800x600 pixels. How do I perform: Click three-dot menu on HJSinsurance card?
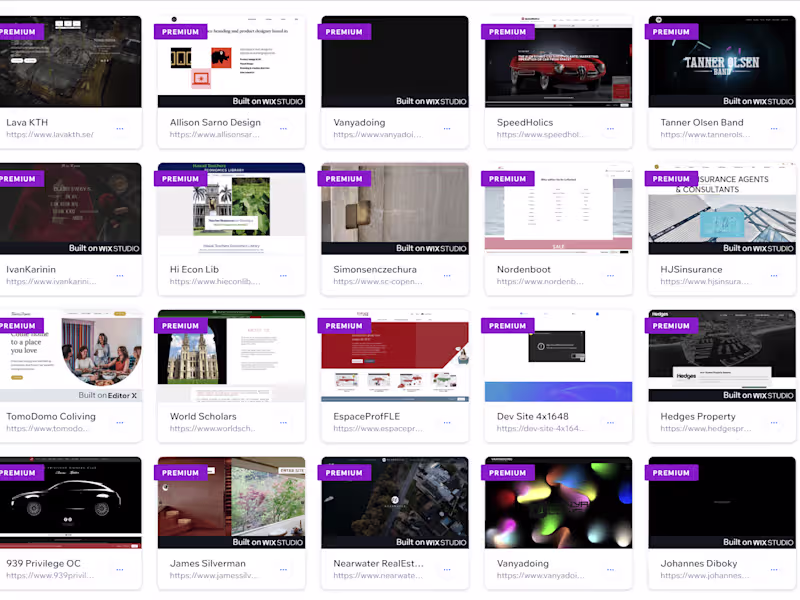[774, 276]
